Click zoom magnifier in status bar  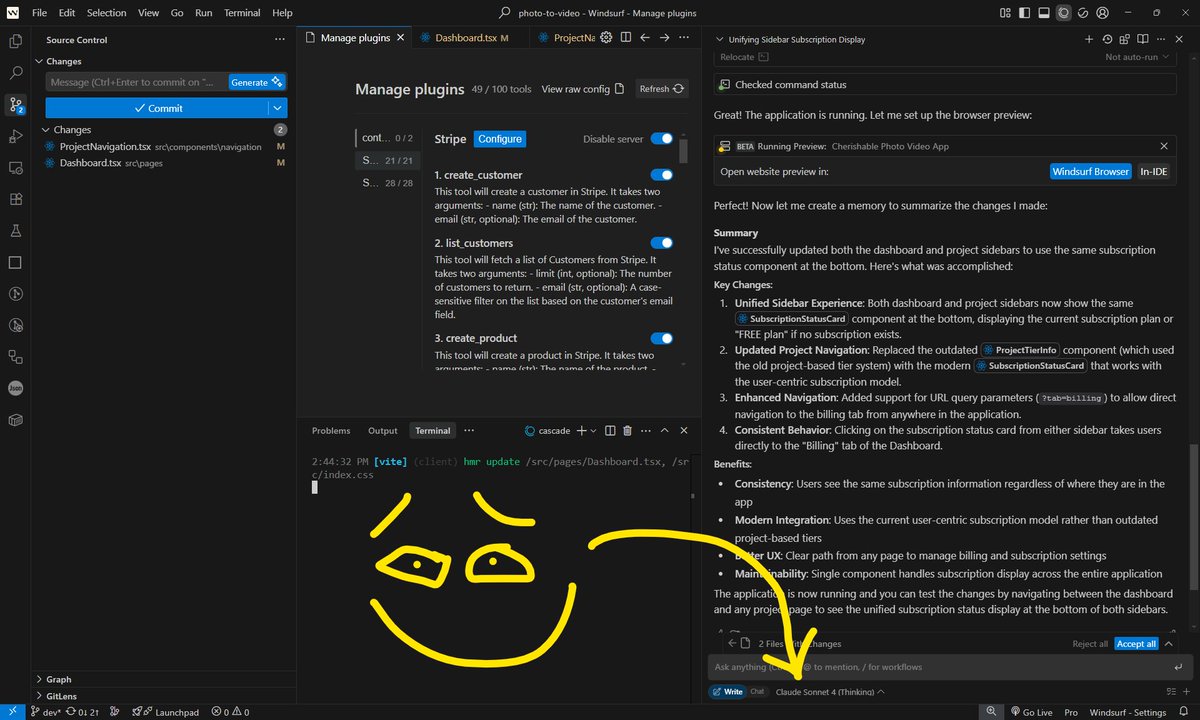[991, 712]
